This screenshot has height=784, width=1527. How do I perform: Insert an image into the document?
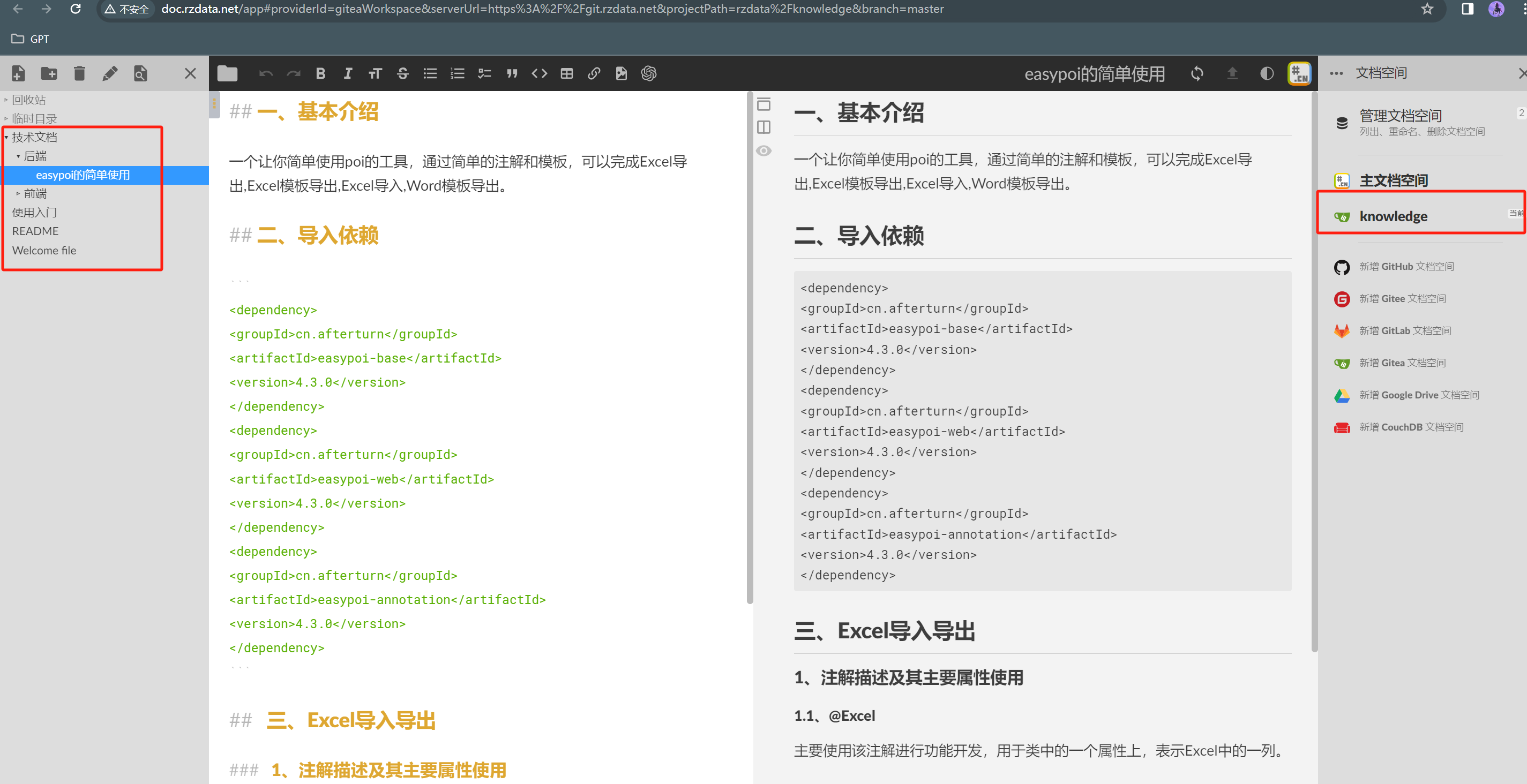(620, 73)
